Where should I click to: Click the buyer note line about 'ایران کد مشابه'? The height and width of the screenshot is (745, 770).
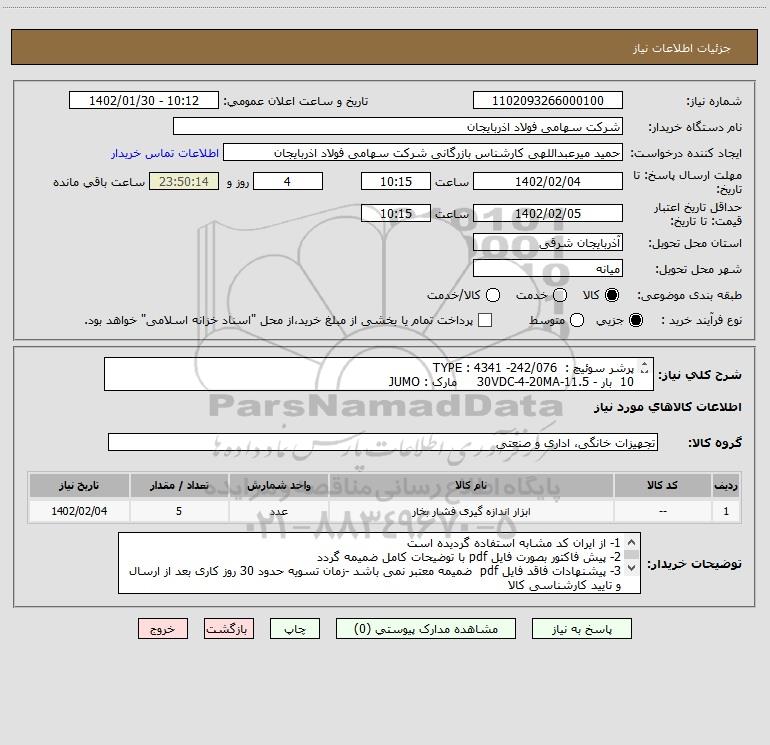point(514,543)
